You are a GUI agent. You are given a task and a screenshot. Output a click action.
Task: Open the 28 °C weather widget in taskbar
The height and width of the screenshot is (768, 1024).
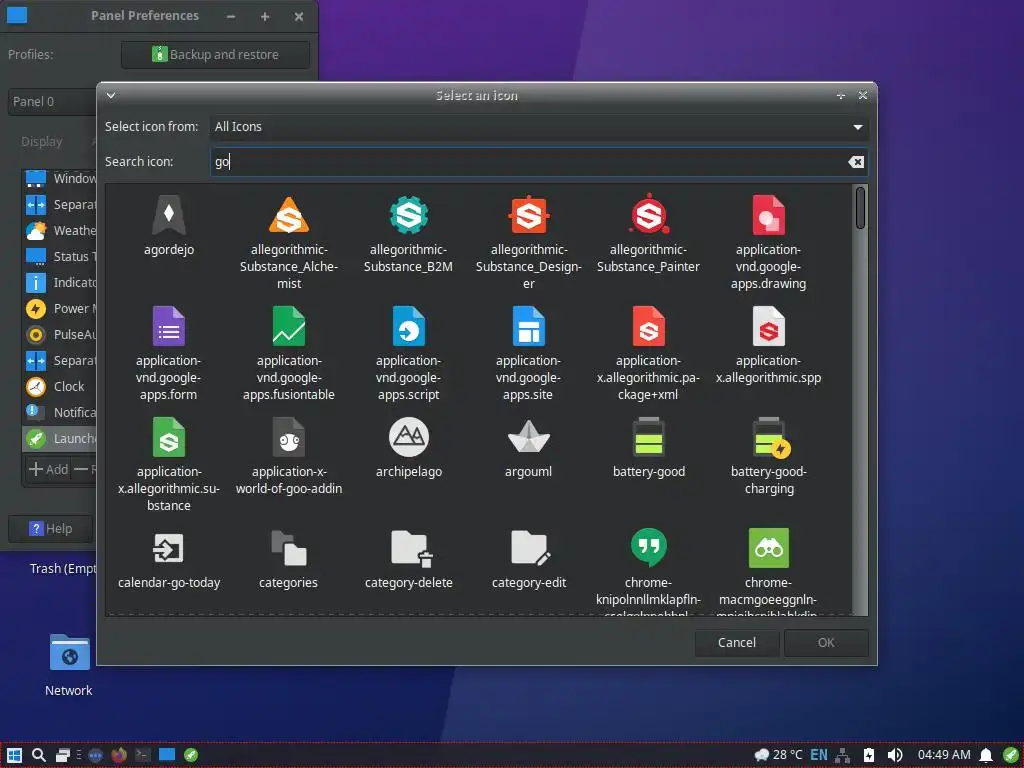pyautogui.click(x=778, y=755)
